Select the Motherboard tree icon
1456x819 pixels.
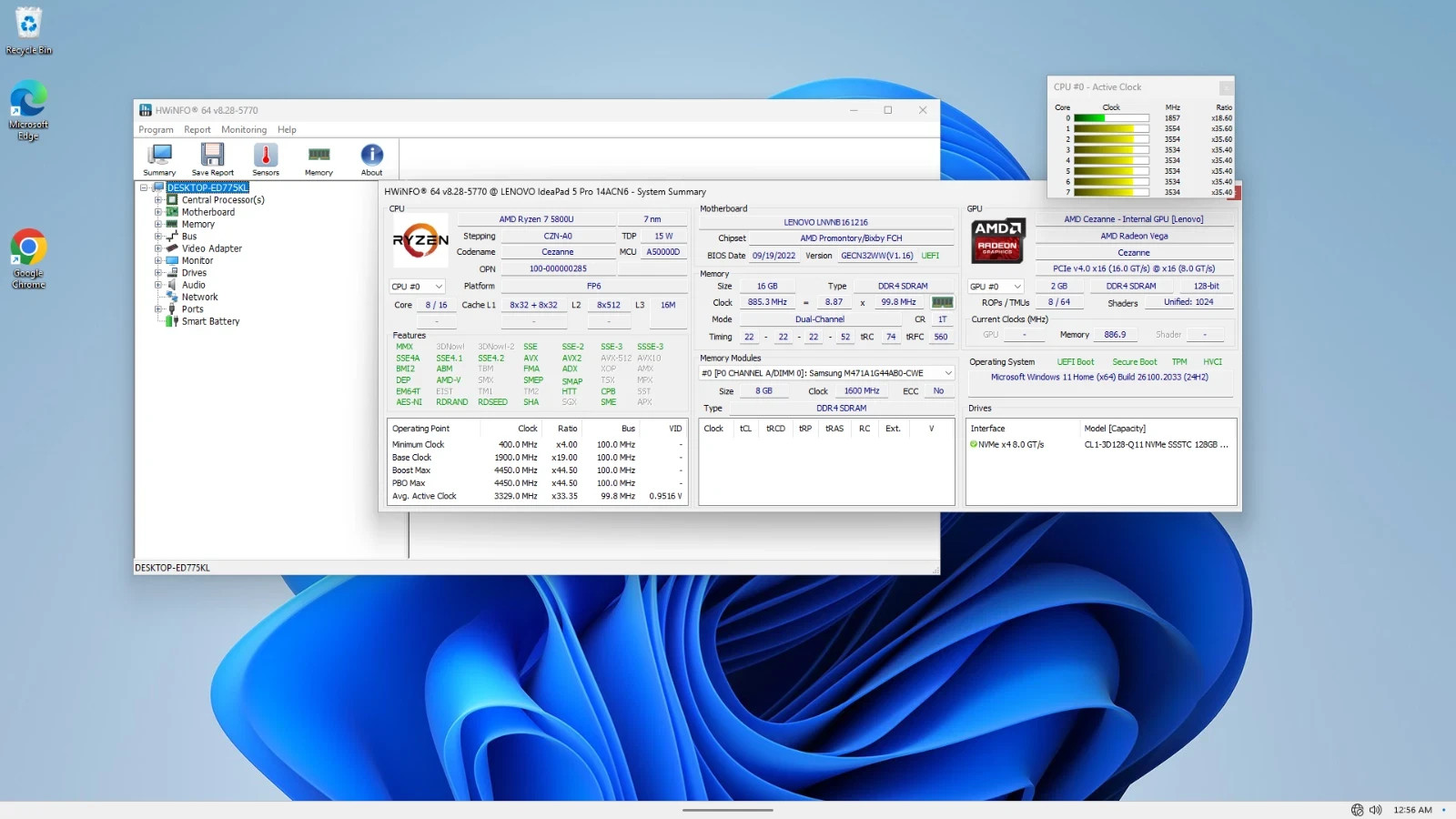[x=172, y=212]
